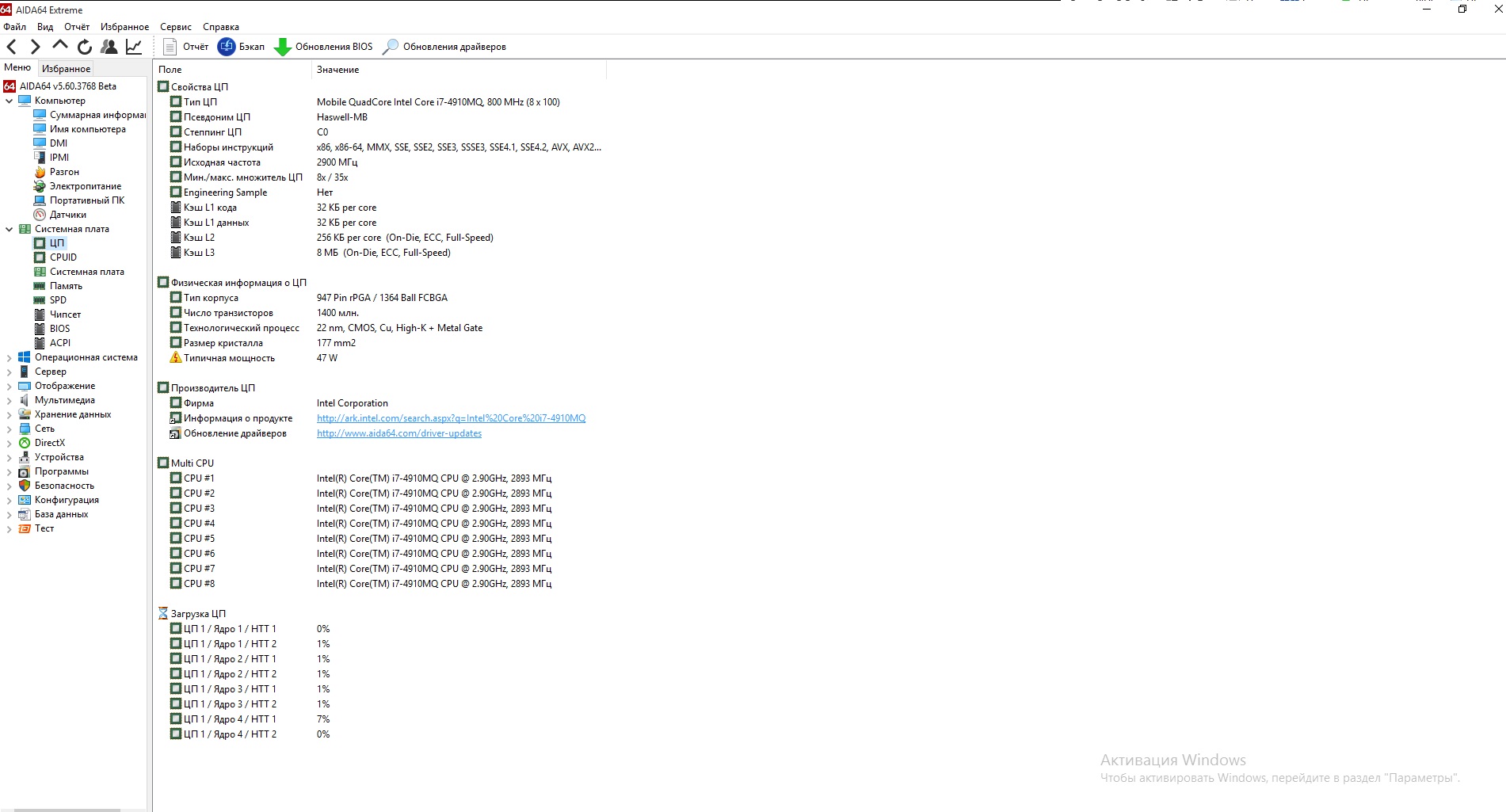Expand the Операционная система tree node
The height and width of the screenshot is (812, 1506).
(10, 357)
